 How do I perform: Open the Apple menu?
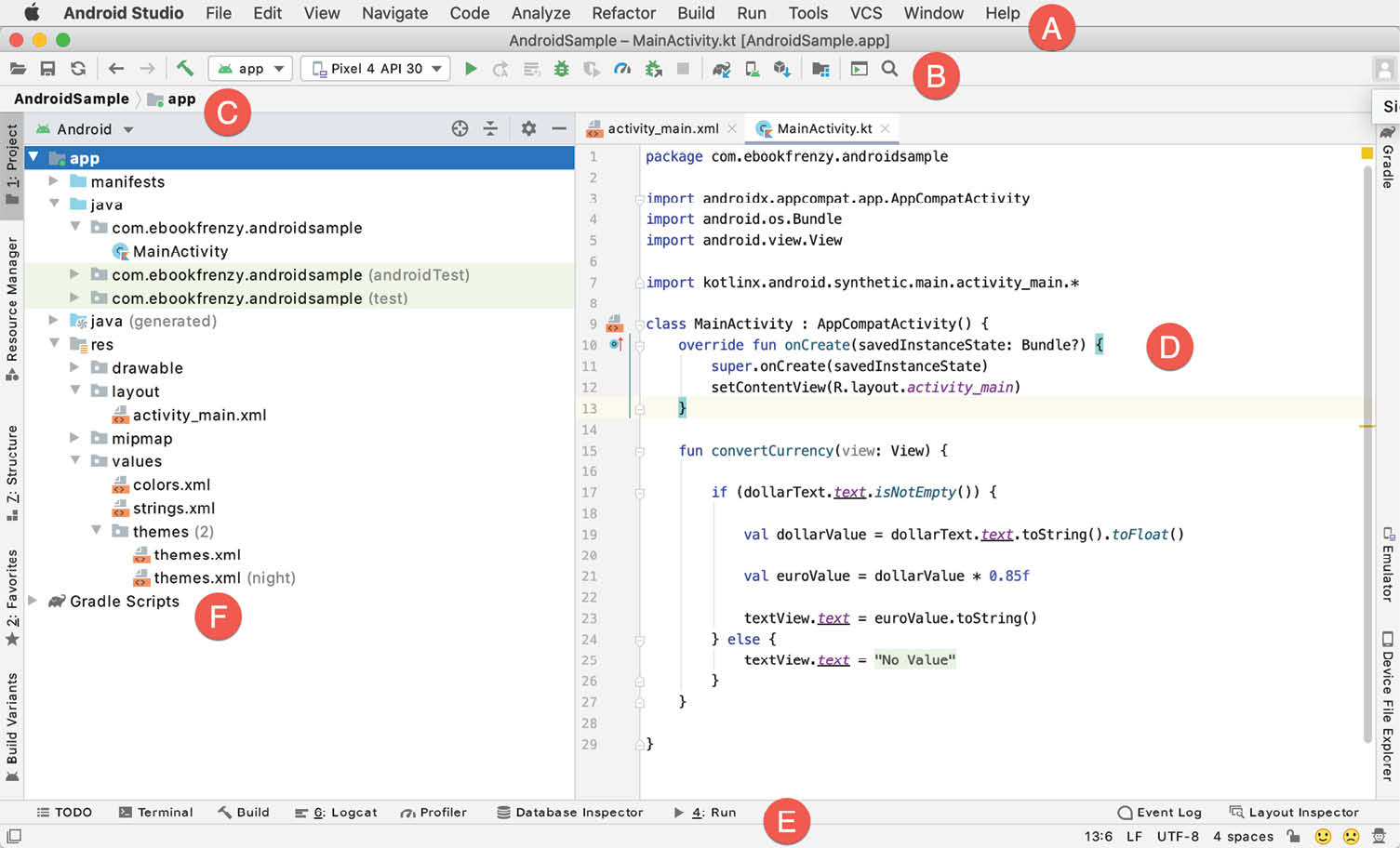[33, 13]
